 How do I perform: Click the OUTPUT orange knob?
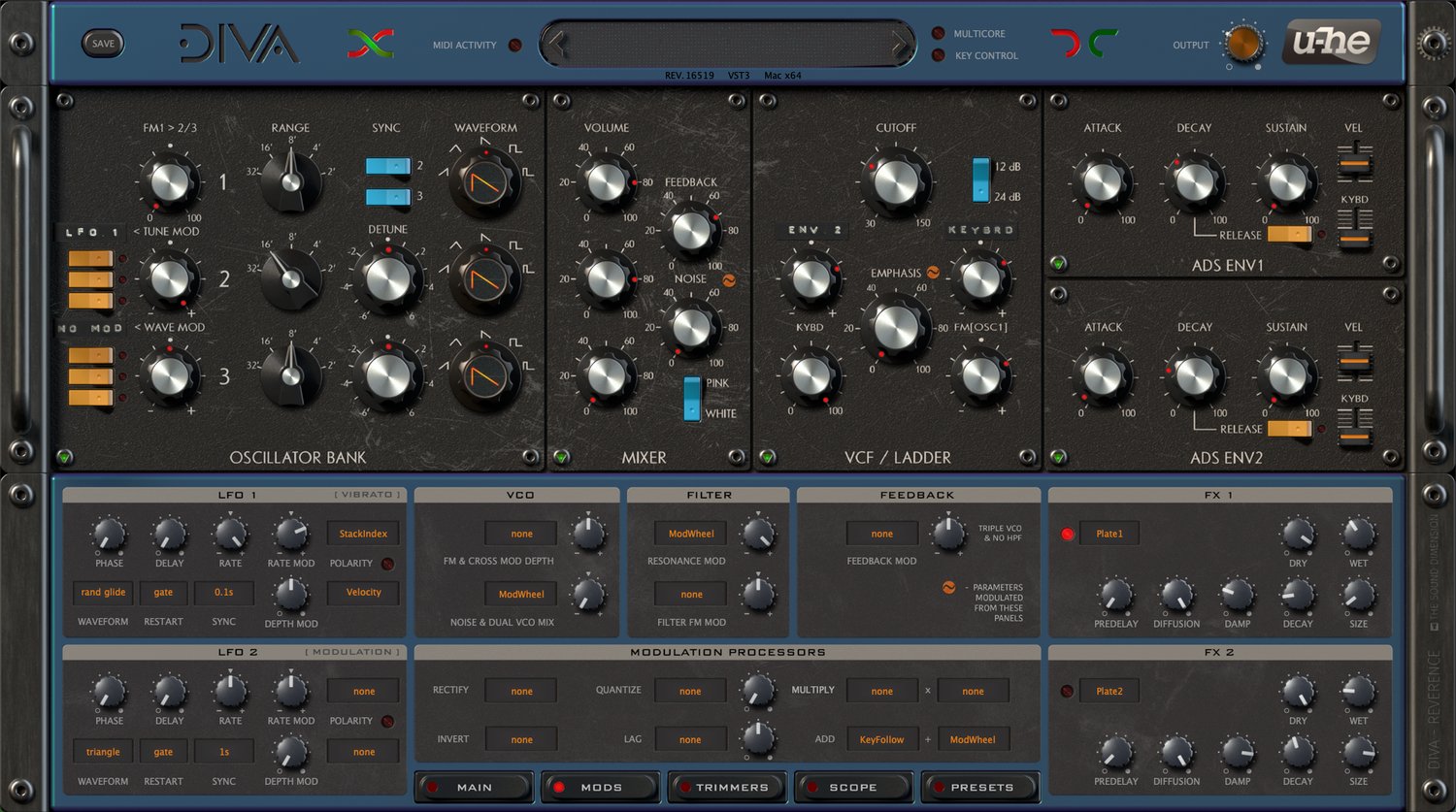(1243, 44)
